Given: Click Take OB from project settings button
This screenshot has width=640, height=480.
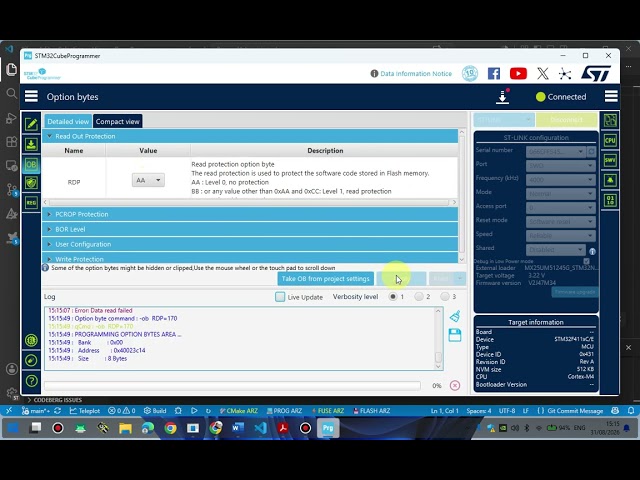Looking at the screenshot, I should [x=325, y=279].
